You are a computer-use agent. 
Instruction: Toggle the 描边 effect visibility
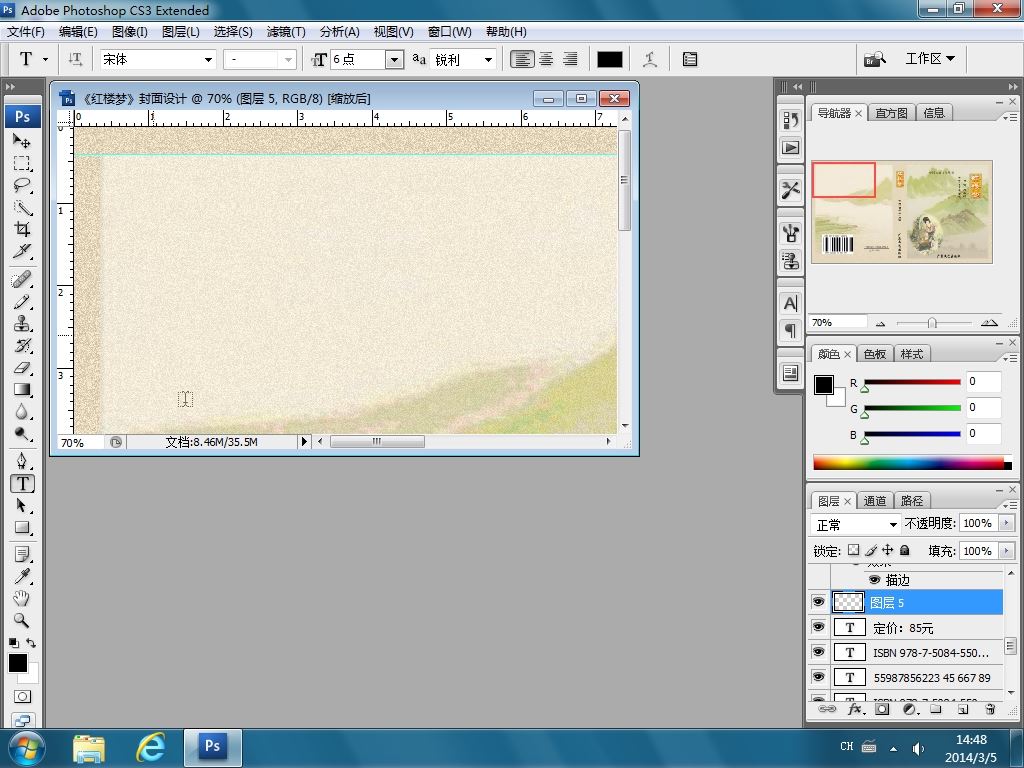pyautogui.click(x=874, y=579)
